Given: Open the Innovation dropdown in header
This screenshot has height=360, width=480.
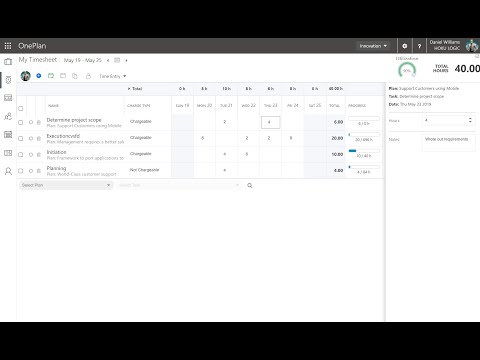Looking at the screenshot, I should click(x=373, y=46).
